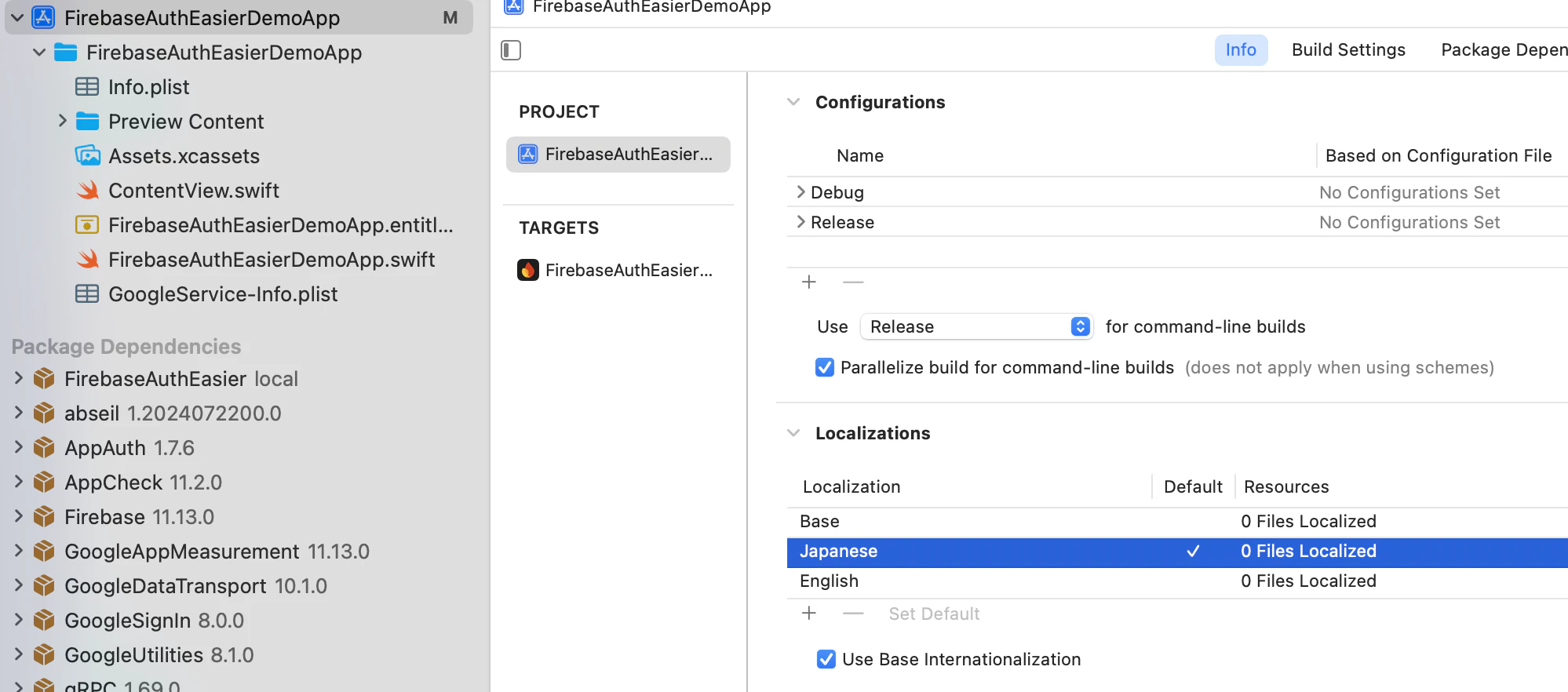
Task: Toggle Parallelize build for command-line builds checkbox
Action: click(x=825, y=367)
